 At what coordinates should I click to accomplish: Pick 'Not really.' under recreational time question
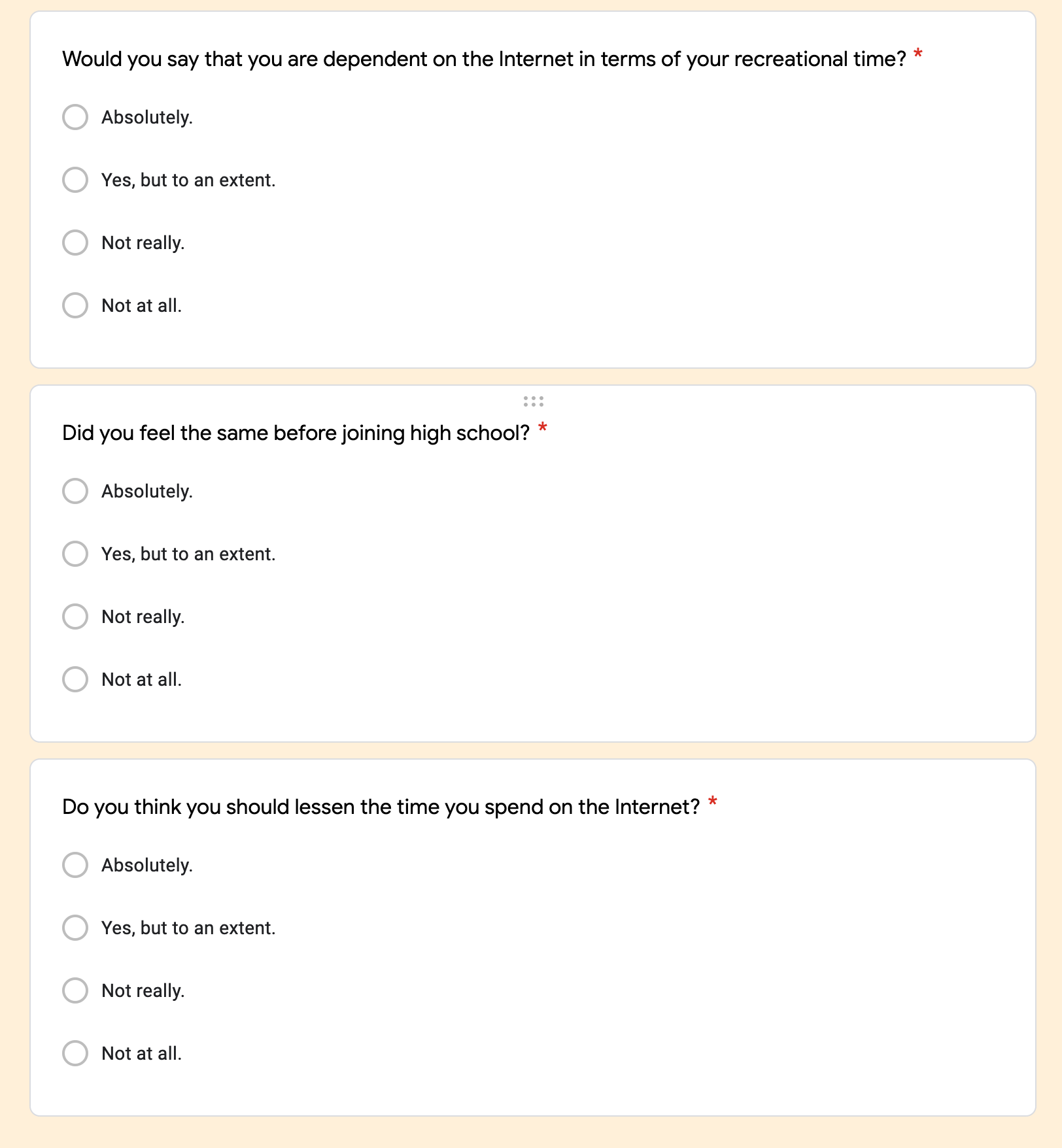coord(75,243)
